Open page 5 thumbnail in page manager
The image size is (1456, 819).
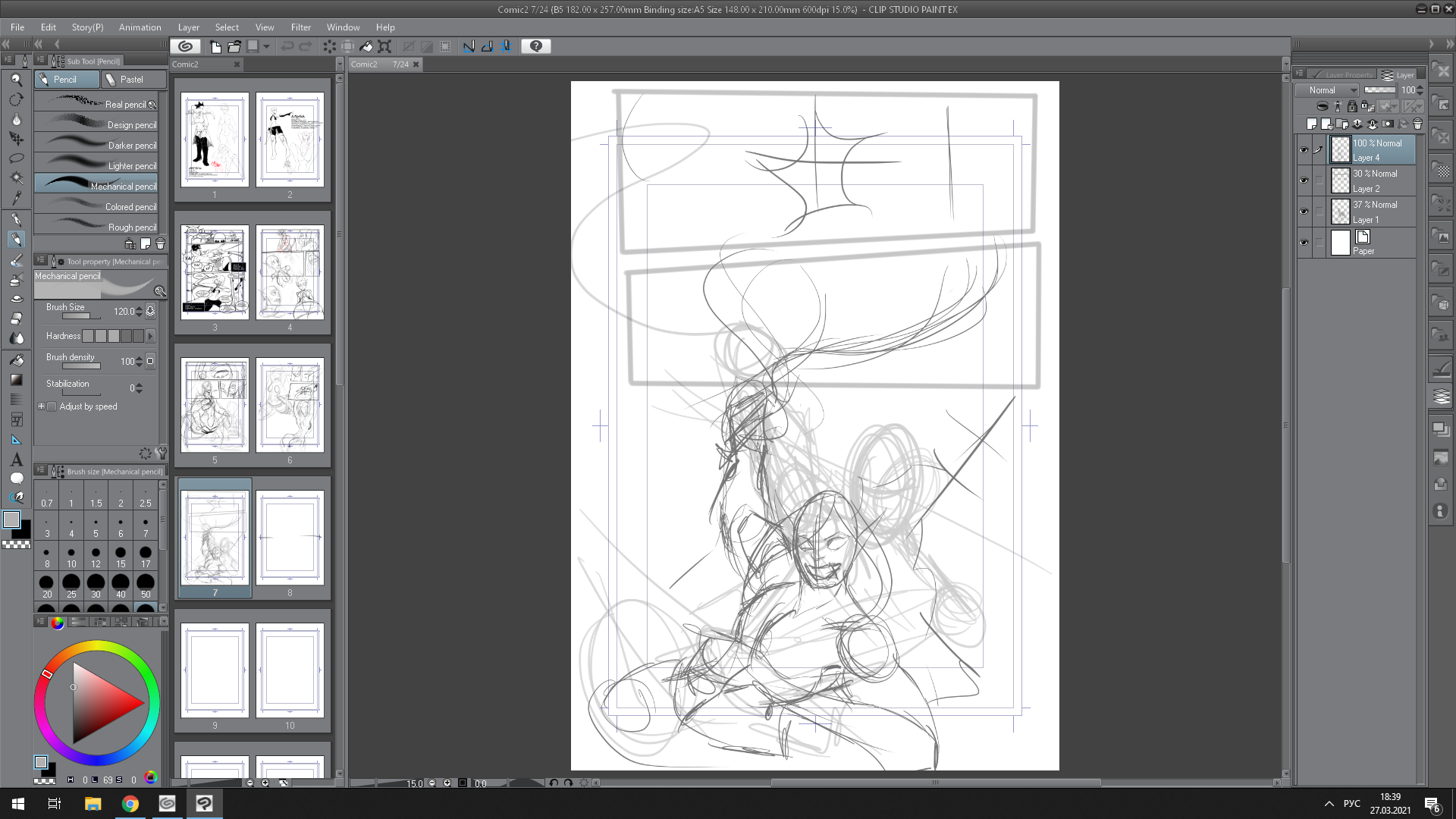(x=215, y=406)
